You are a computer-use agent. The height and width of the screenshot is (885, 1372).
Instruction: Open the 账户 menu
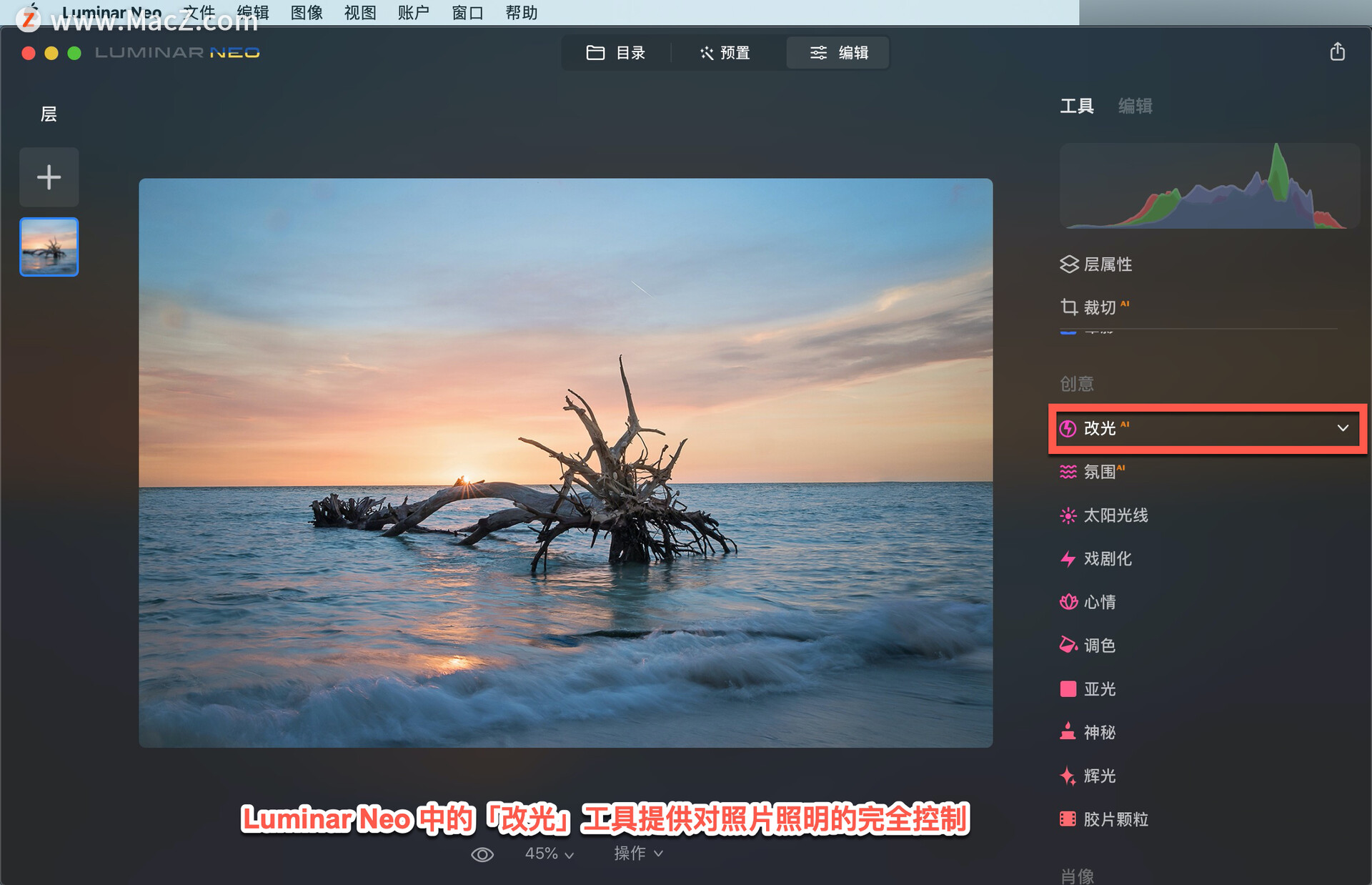tap(414, 13)
